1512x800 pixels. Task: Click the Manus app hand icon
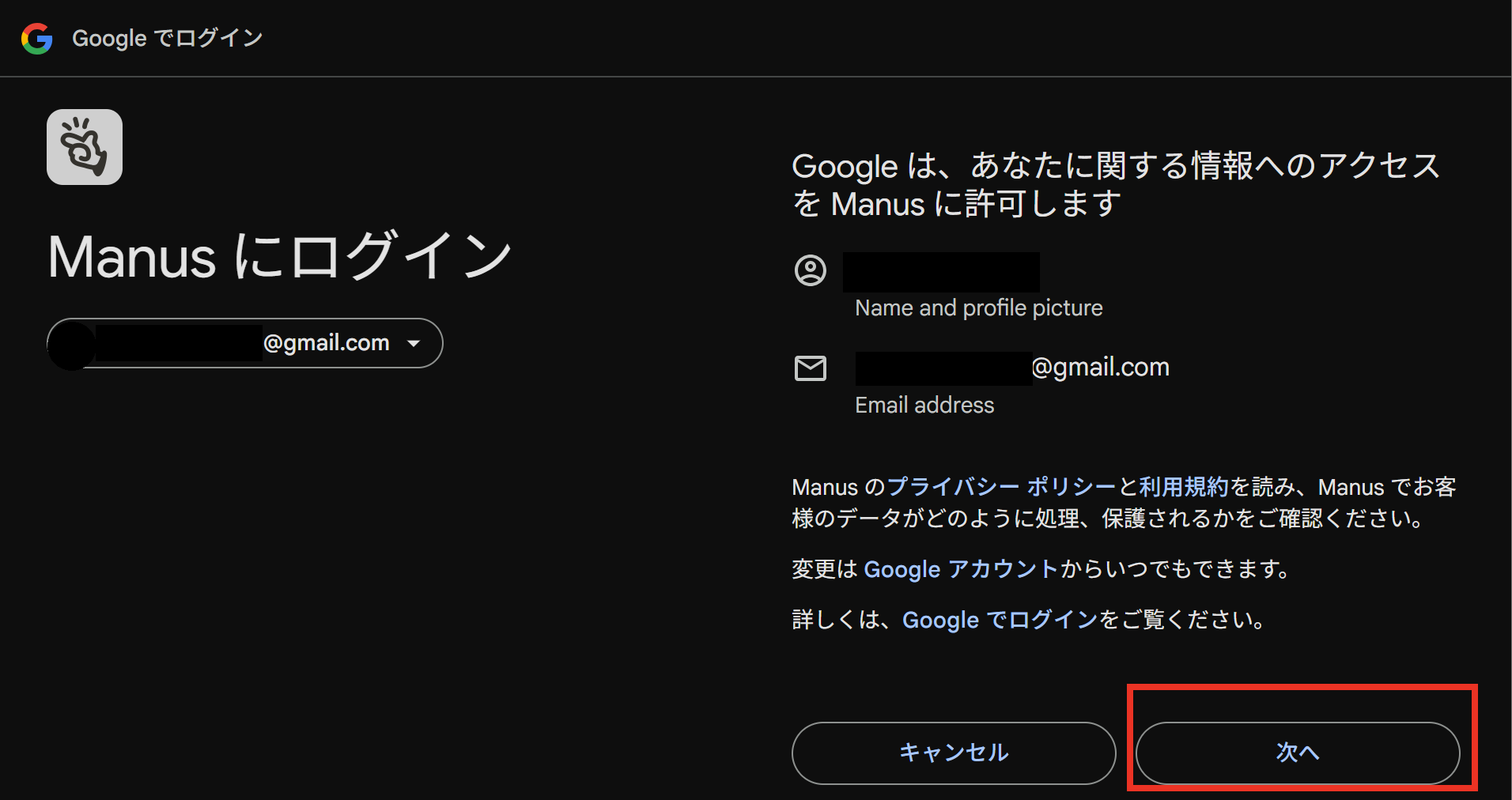pyautogui.click(x=85, y=147)
